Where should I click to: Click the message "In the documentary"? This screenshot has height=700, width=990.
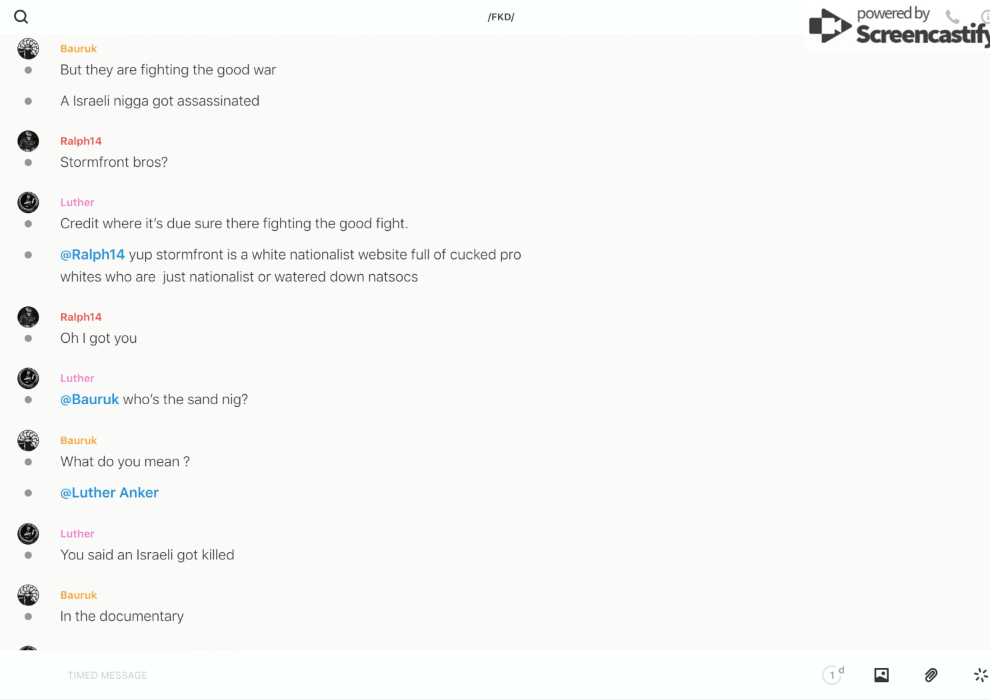point(122,617)
